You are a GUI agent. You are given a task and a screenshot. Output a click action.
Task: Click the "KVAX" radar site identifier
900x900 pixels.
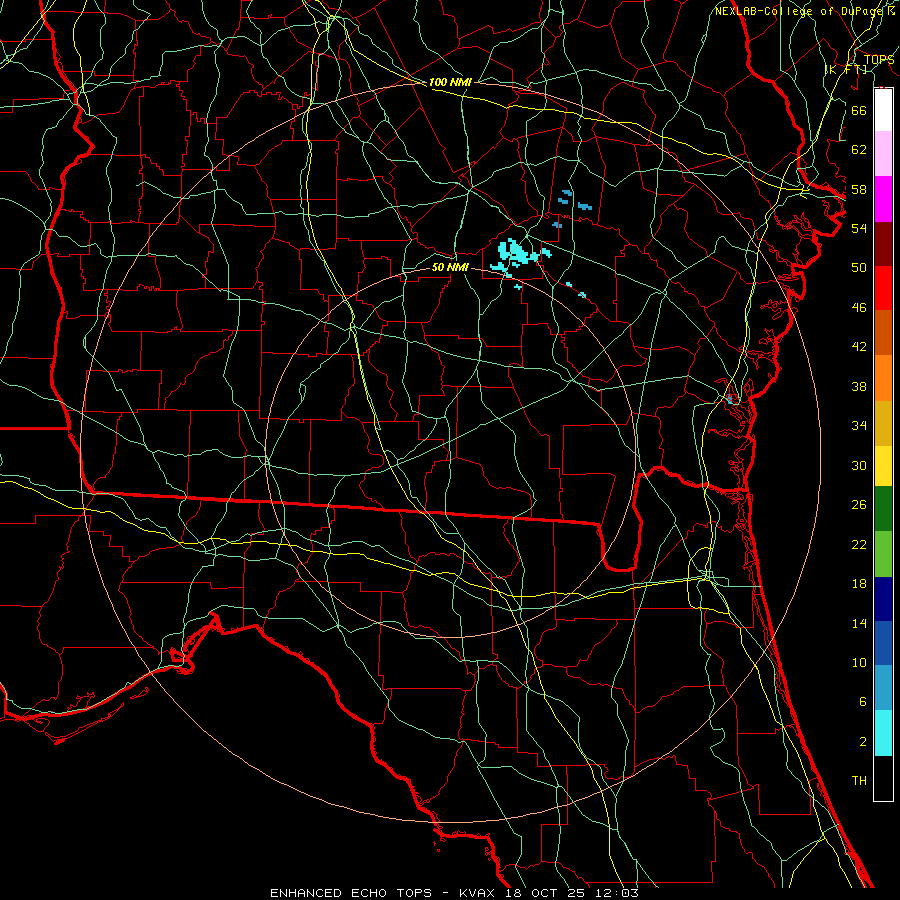point(479,893)
